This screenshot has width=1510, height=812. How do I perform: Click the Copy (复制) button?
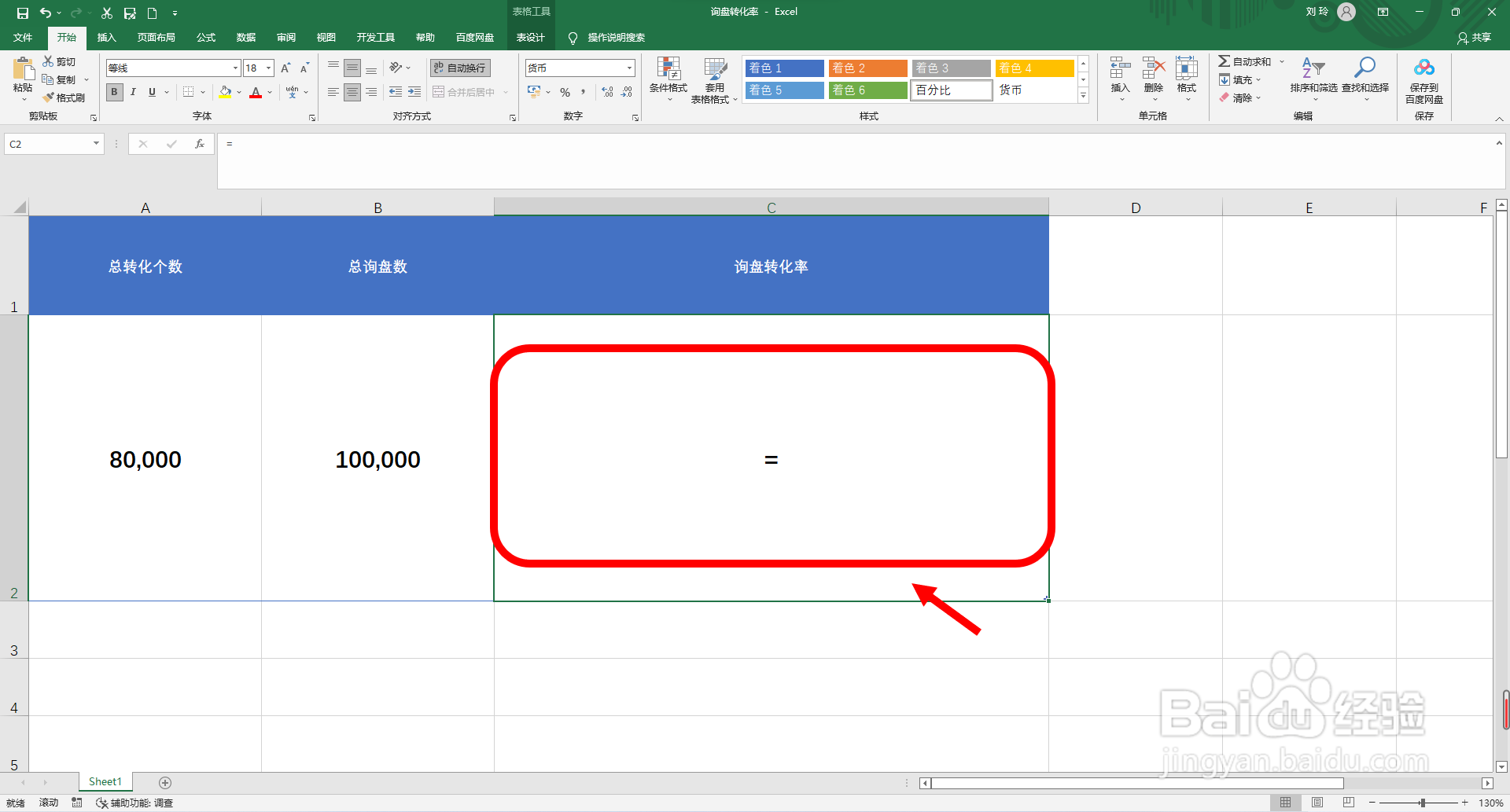coord(59,79)
